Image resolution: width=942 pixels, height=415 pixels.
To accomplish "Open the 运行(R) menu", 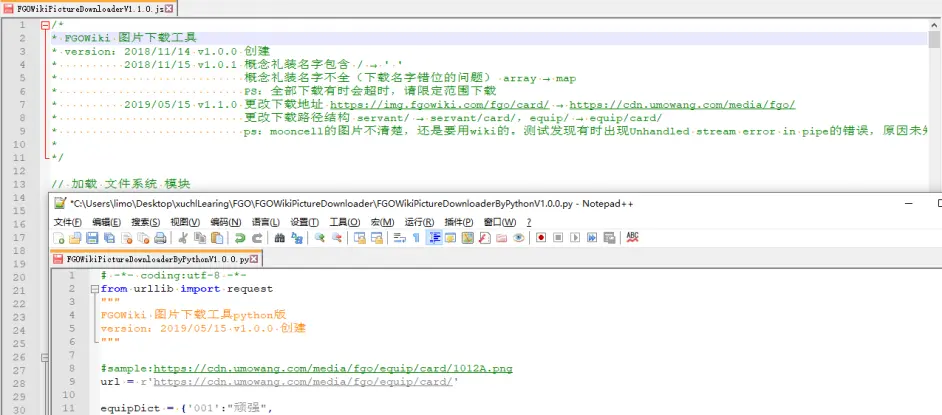I will [419, 222].
